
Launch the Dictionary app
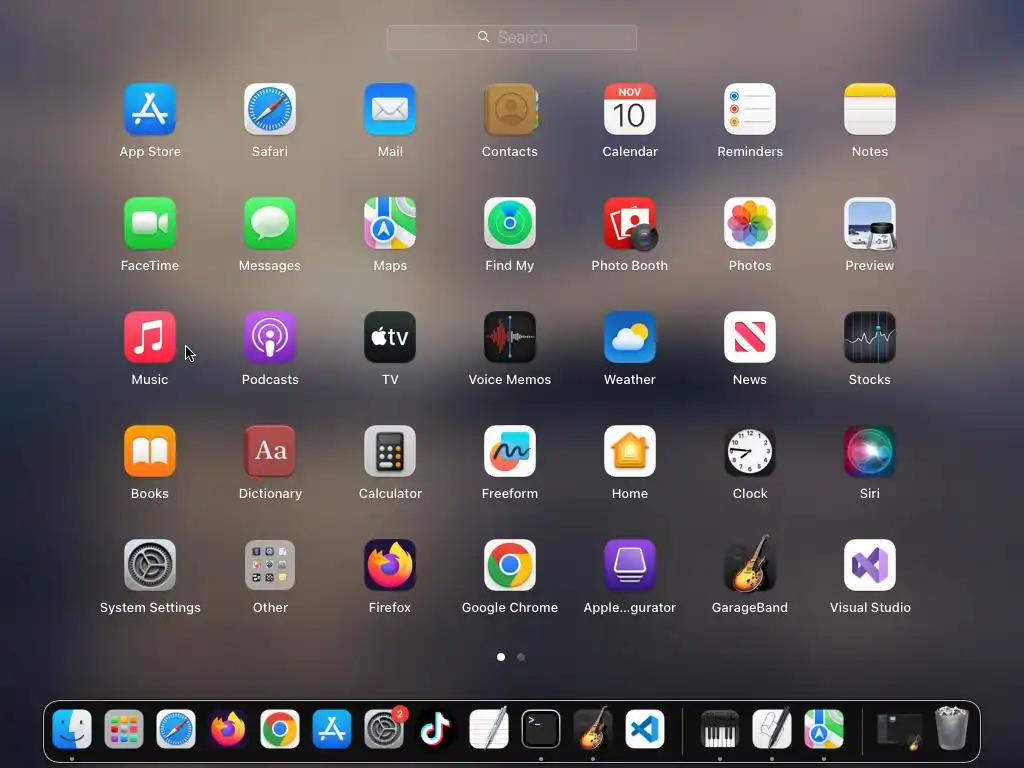click(270, 451)
